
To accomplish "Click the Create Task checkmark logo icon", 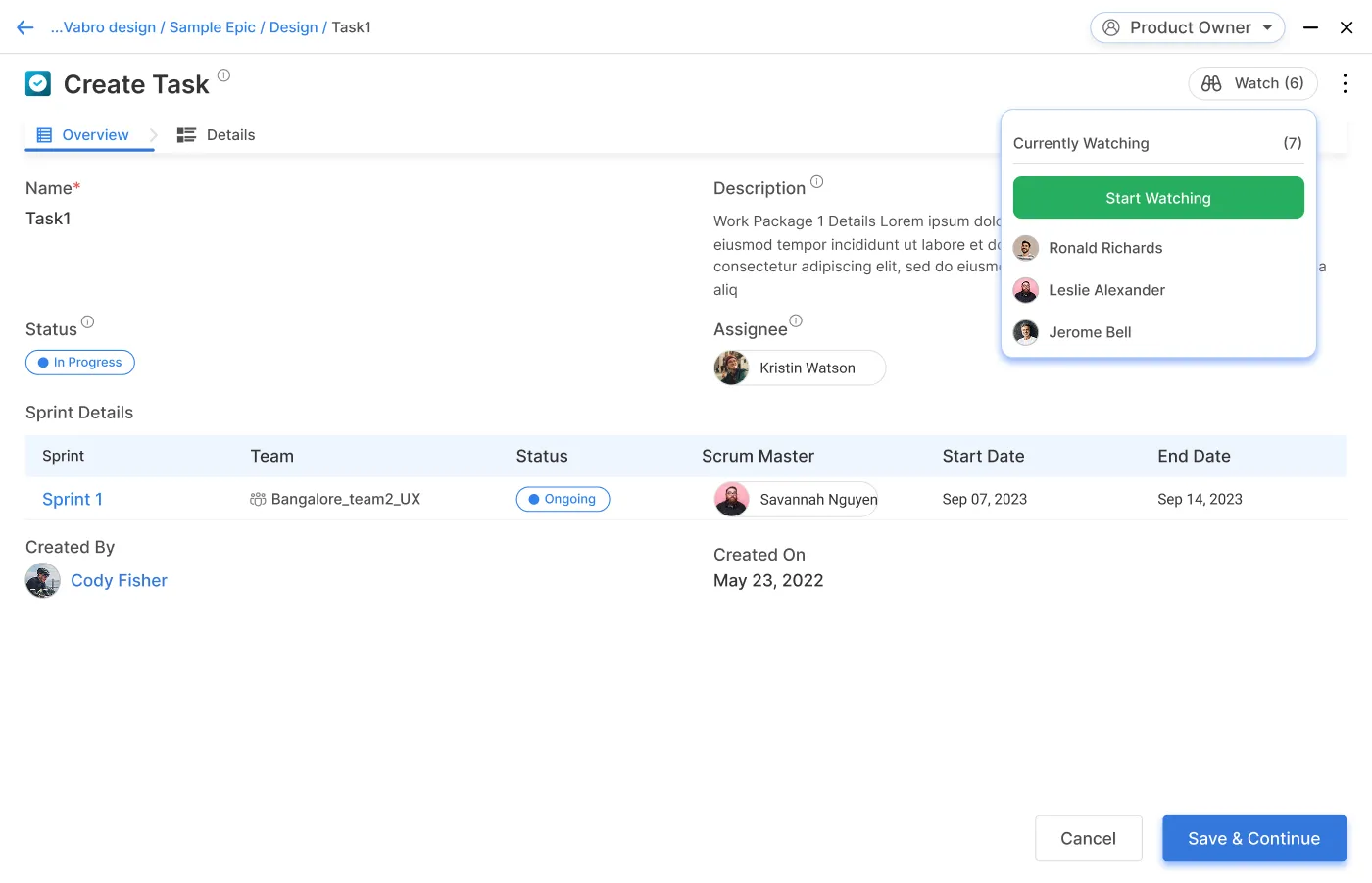I will point(38,84).
